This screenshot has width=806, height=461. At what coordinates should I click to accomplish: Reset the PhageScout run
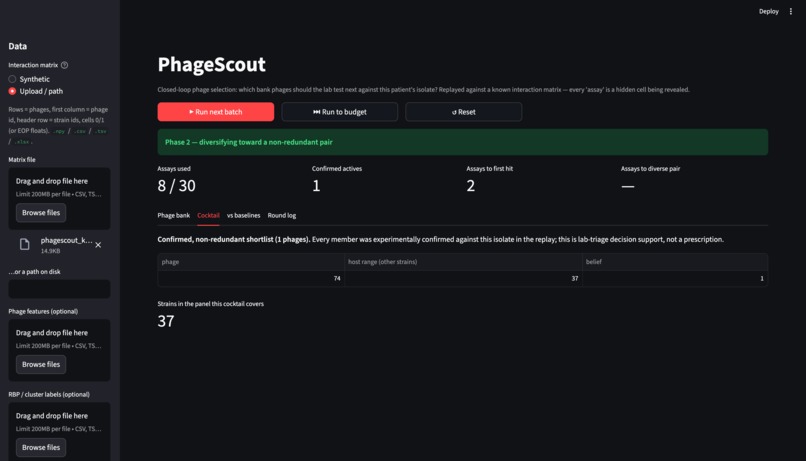464,112
